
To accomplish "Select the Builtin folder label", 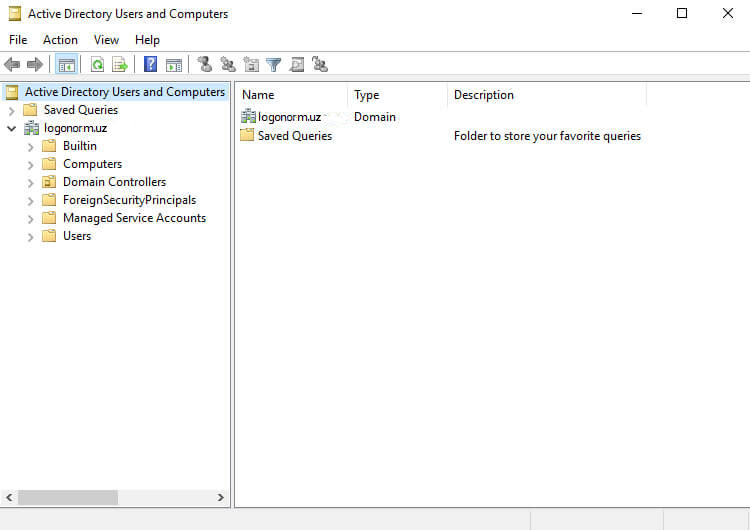I will click(80, 146).
